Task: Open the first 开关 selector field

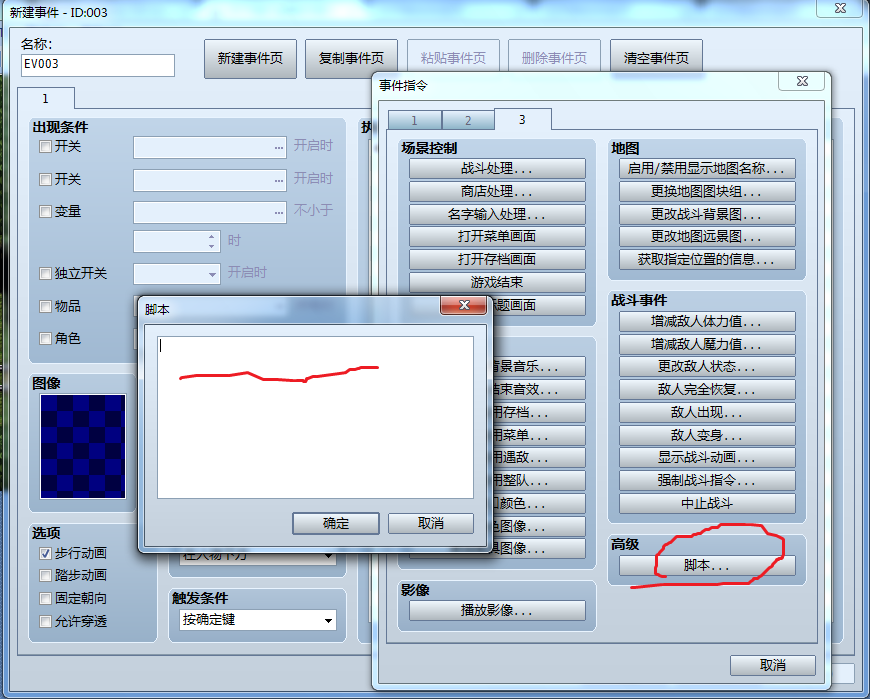Action: click(210, 148)
